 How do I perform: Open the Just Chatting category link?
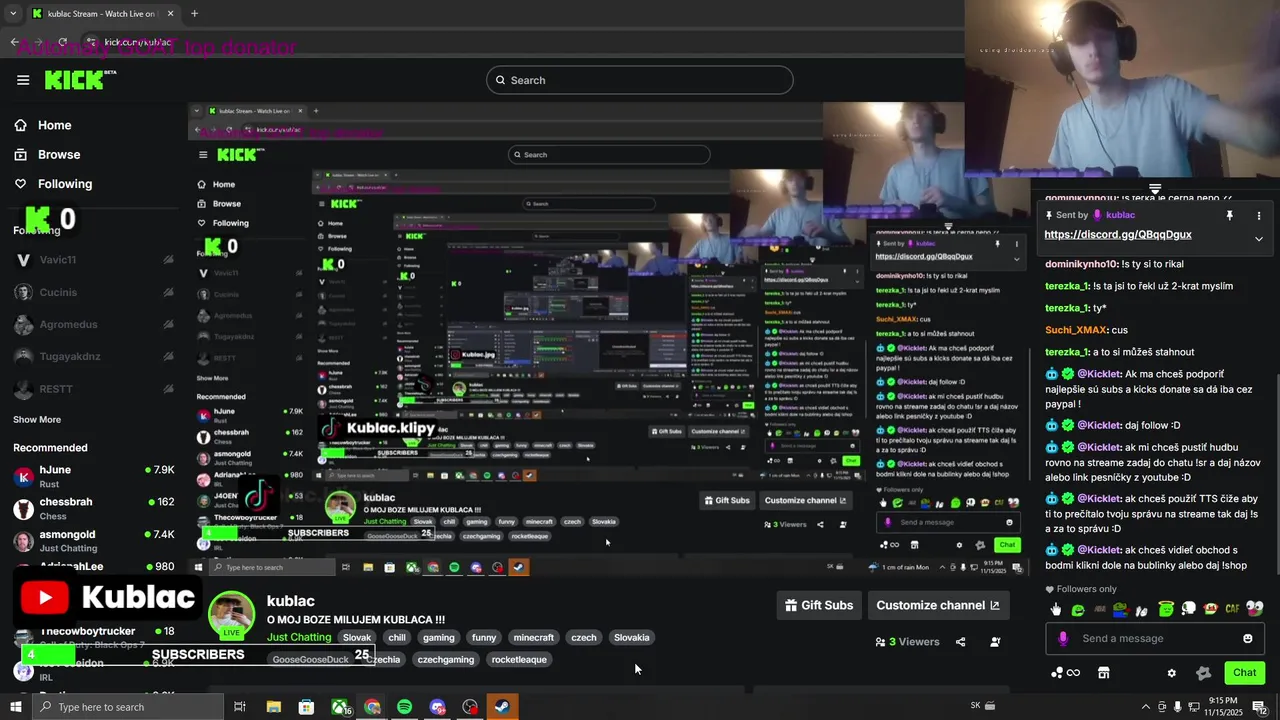(299, 638)
